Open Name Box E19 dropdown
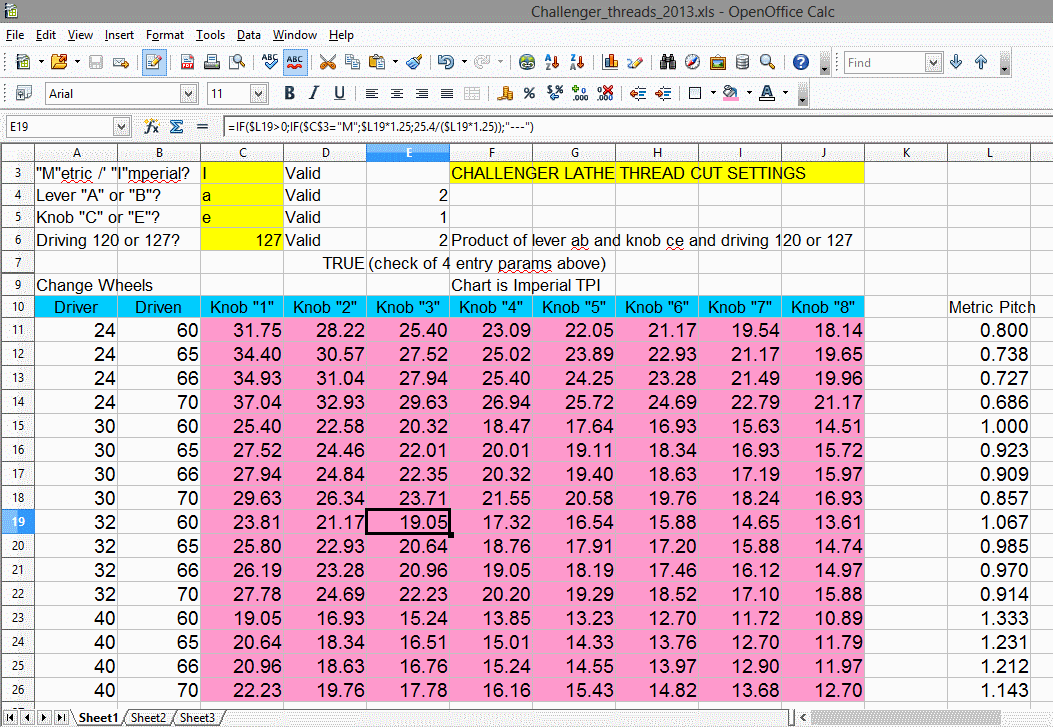The image size is (1053, 727). coord(121,126)
